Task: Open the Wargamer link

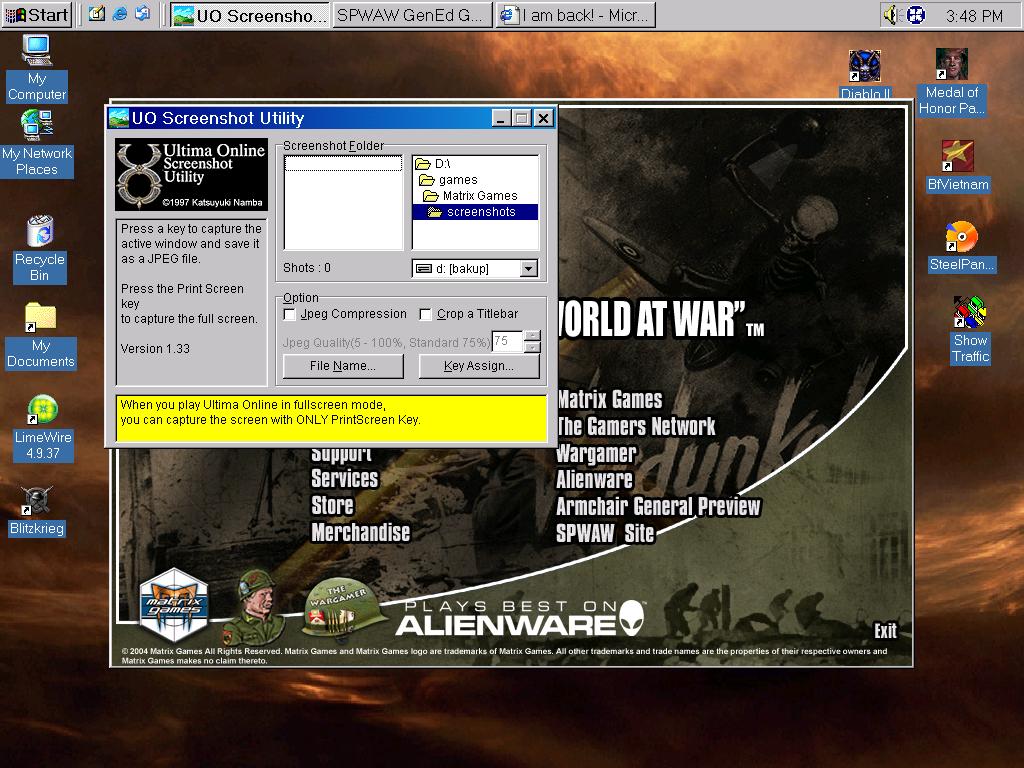Action: [596, 453]
